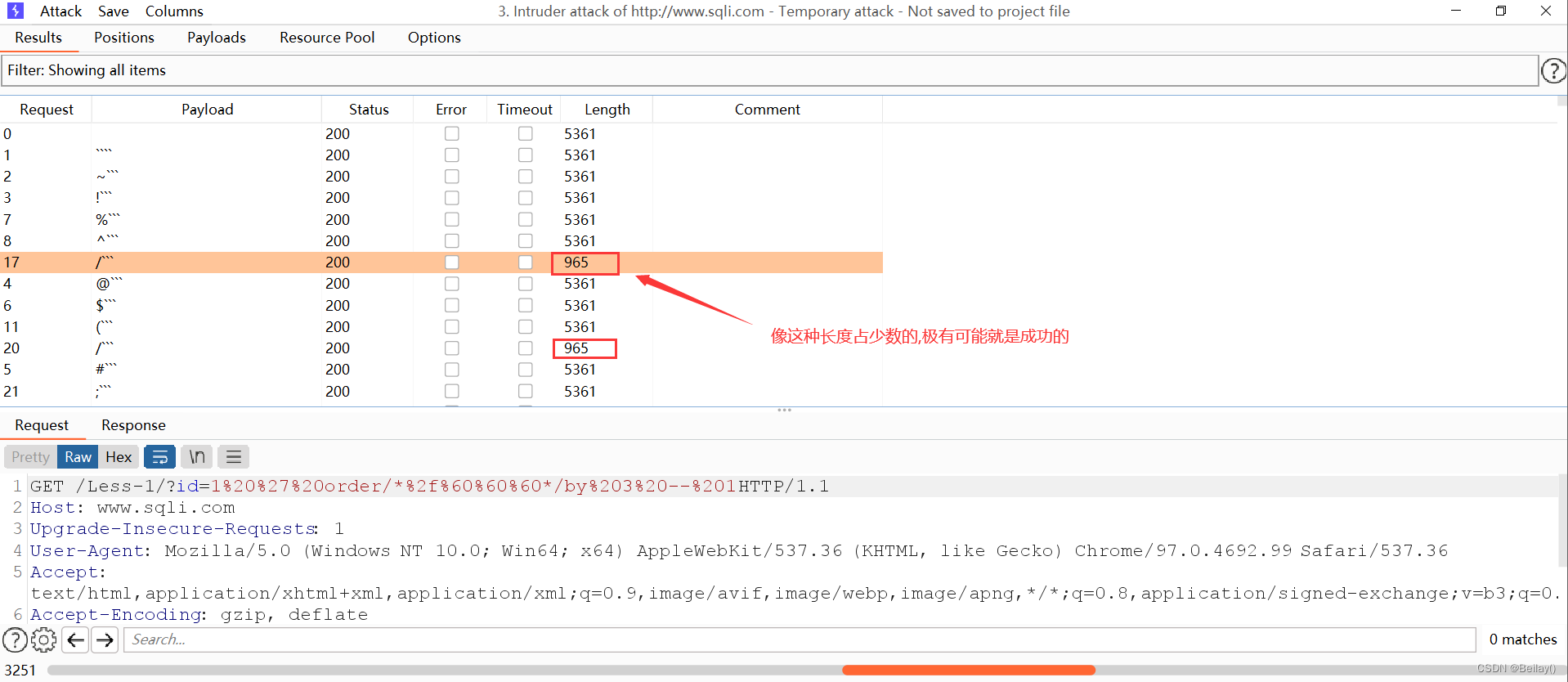Open the Attack menu
This screenshot has height=682, width=1568.
60,11
